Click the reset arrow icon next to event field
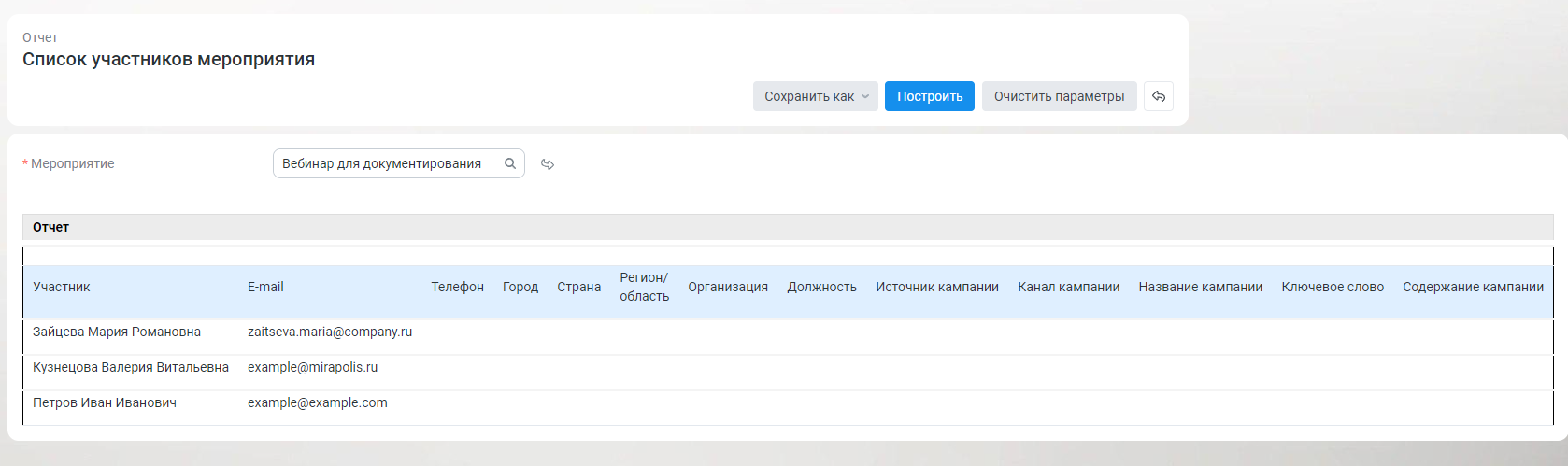Image resolution: width=1568 pixels, height=466 pixels. (548, 164)
